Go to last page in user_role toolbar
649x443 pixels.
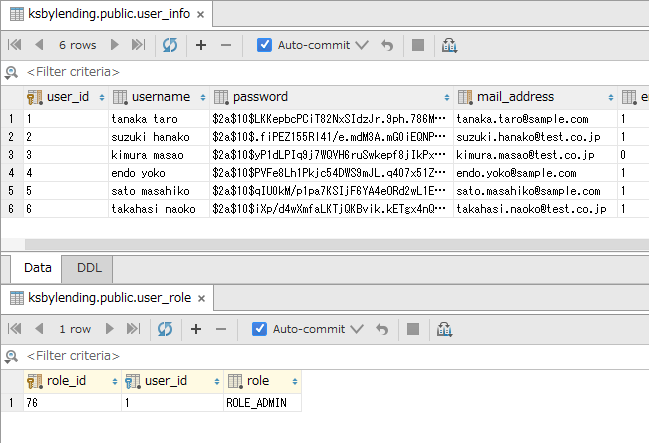point(134,329)
